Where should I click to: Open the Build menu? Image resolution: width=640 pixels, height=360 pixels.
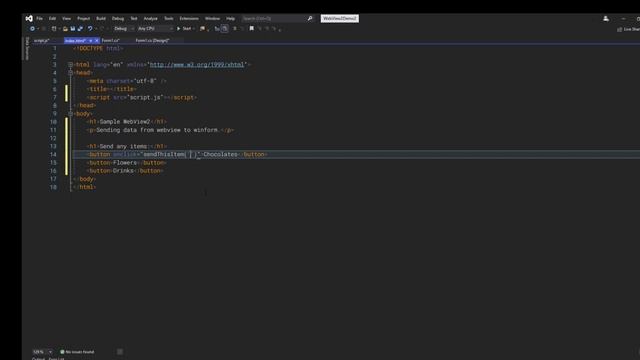[x=101, y=18]
